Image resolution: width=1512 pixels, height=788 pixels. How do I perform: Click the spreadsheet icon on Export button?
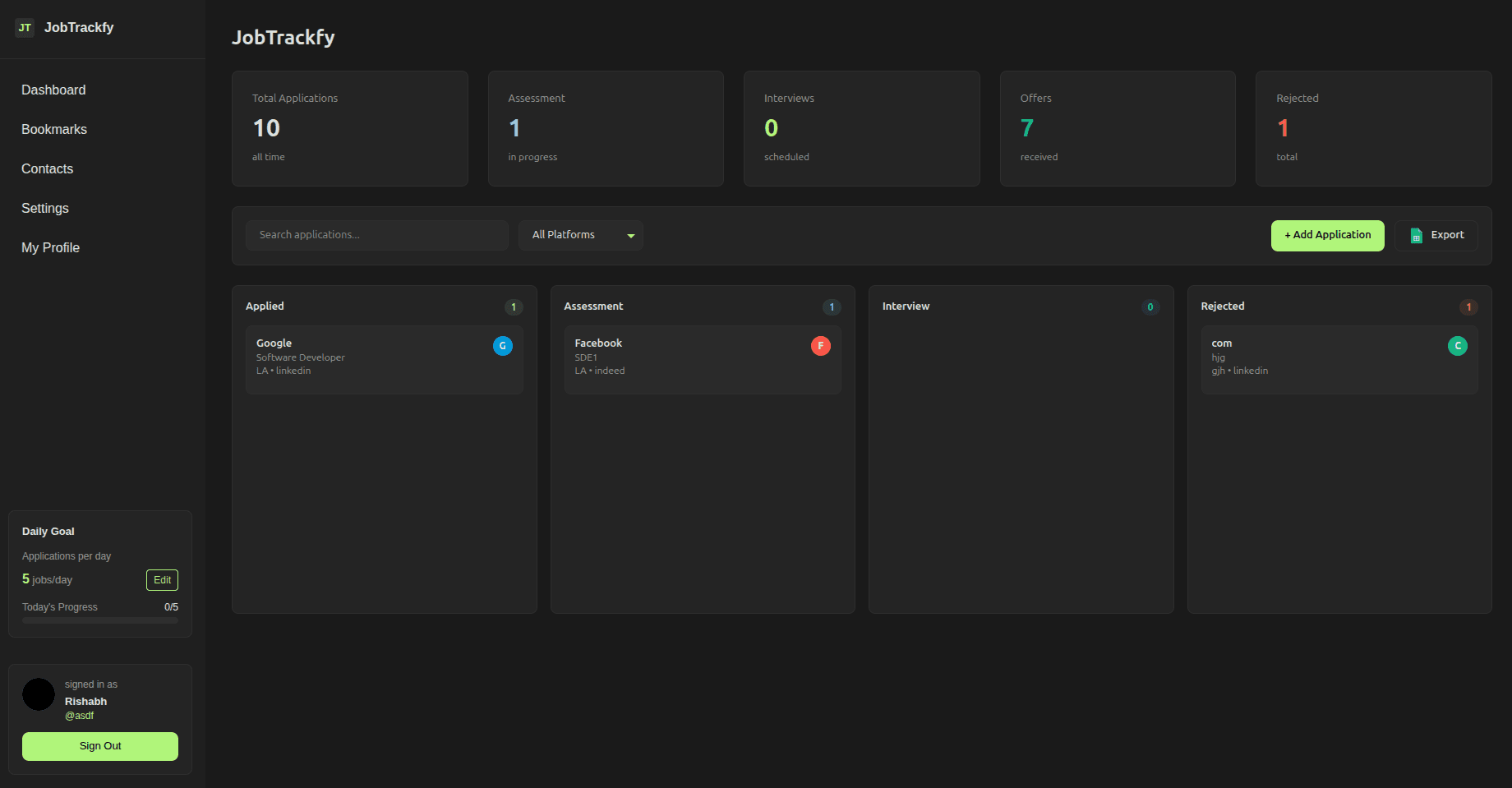pyautogui.click(x=1416, y=235)
